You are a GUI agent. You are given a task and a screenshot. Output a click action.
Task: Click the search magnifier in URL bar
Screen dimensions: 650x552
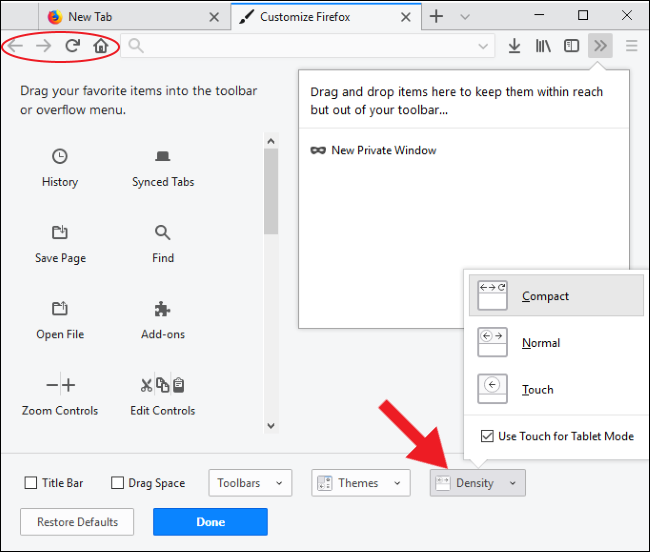(136, 46)
